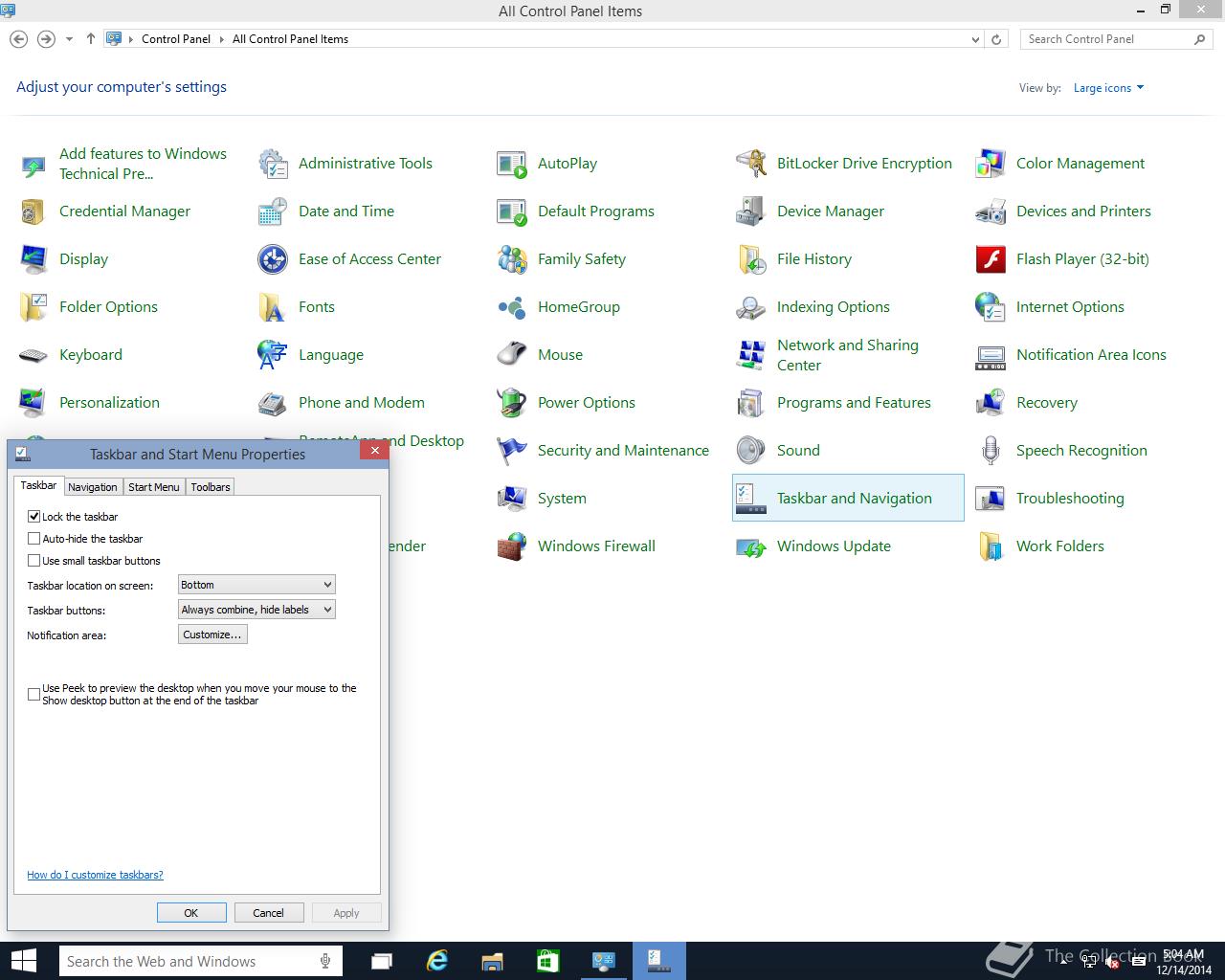The width and height of the screenshot is (1225, 980).
Task: Open Troubleshooting control panel item
Action: pos(1070,499)
